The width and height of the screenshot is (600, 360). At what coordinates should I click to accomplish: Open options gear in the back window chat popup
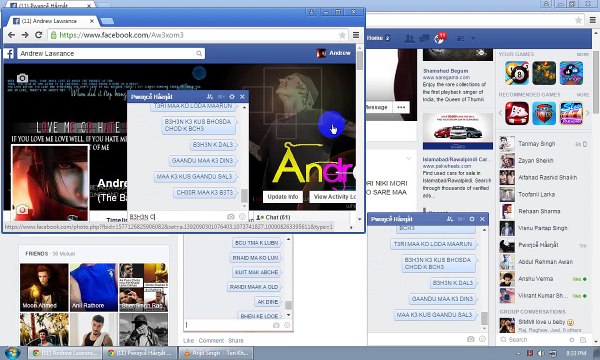(472, 219)
